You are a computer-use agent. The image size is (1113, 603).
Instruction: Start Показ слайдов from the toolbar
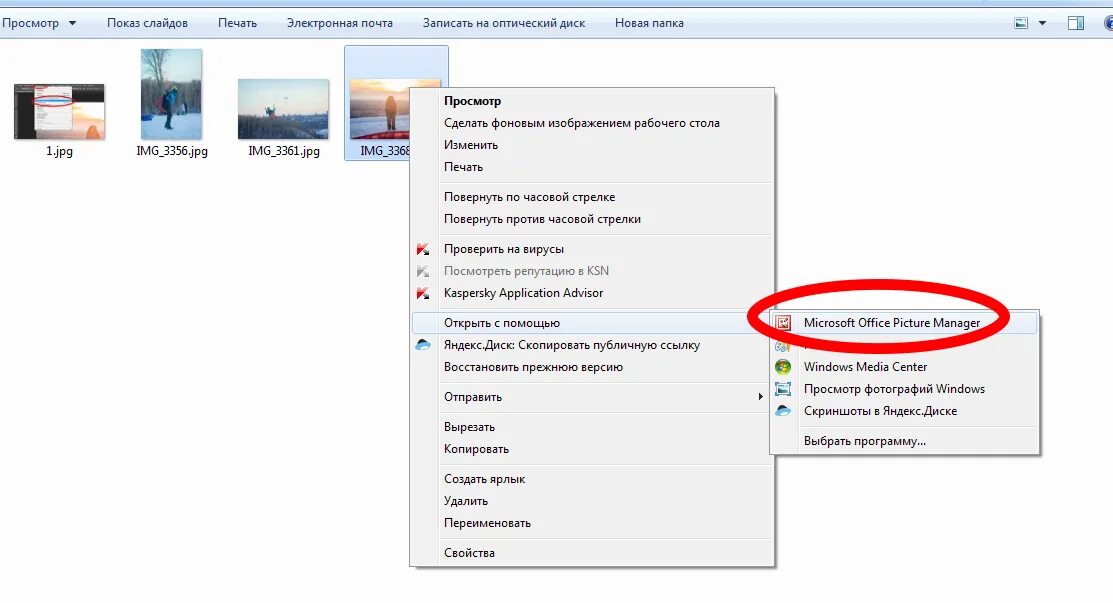tap(148, 23)
